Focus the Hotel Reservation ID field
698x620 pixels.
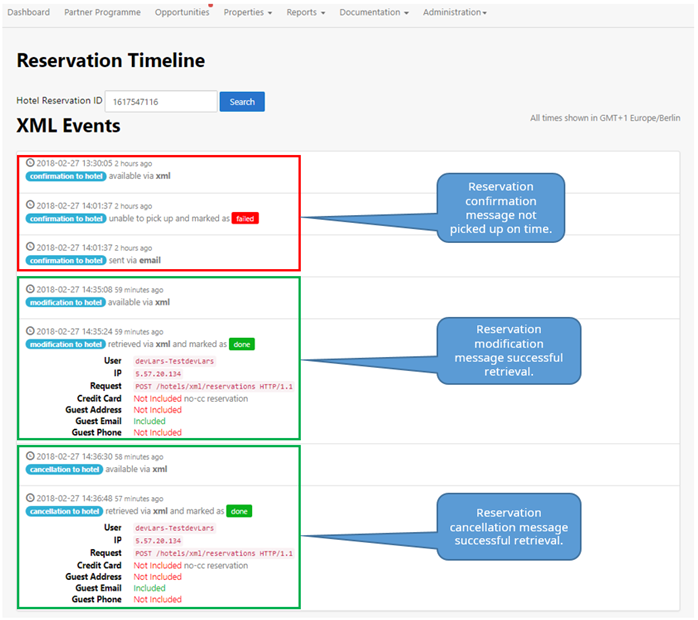pyautogui.click(x=161, y=101)
